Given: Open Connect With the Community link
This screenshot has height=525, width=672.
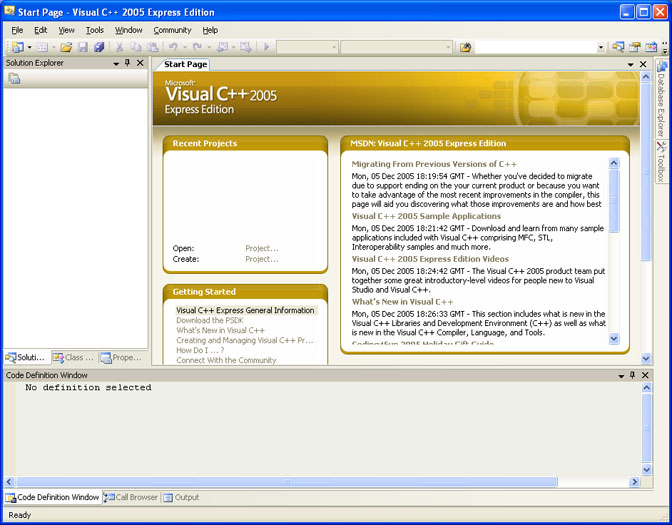Looking at the screenshot, I should [226, 360].
